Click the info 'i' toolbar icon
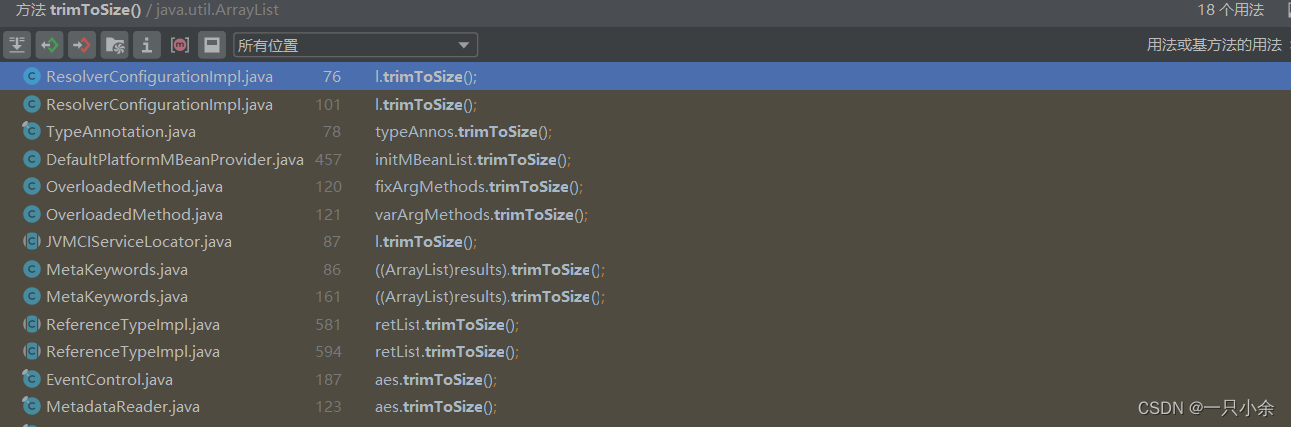Viewport: 1291px width, 427px height. point(147,45)
